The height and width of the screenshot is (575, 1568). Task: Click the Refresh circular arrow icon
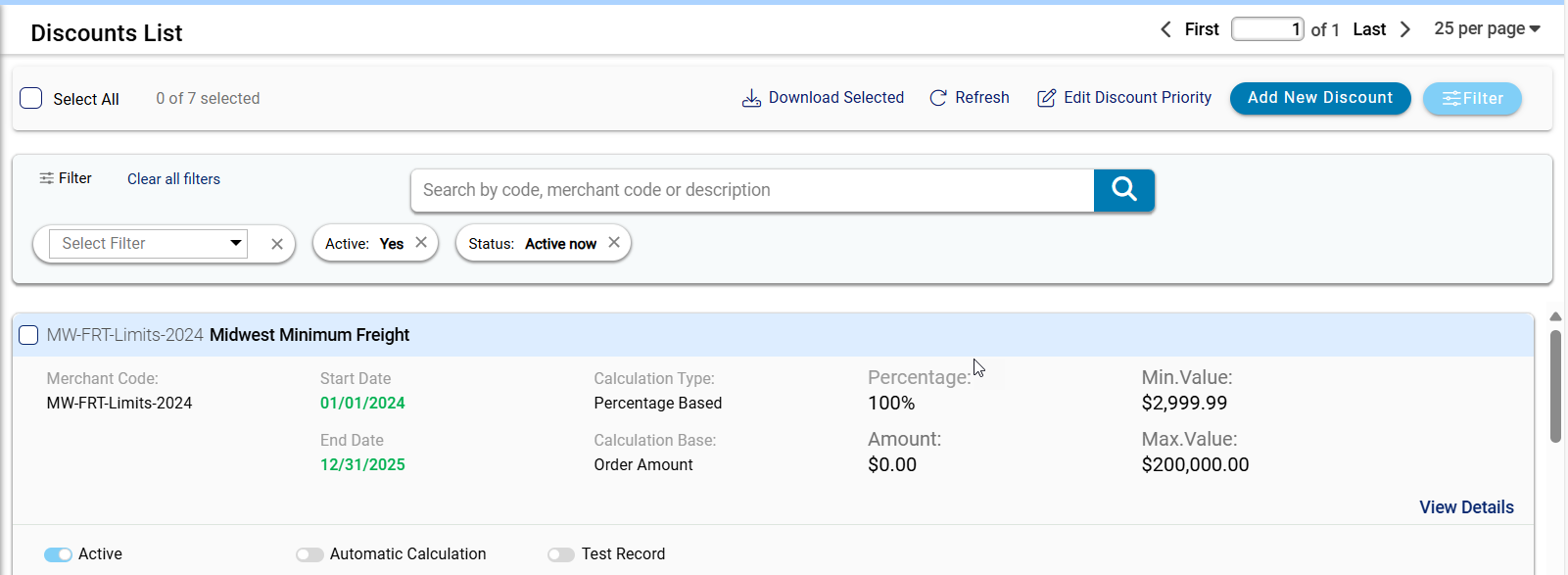[937, 99]
